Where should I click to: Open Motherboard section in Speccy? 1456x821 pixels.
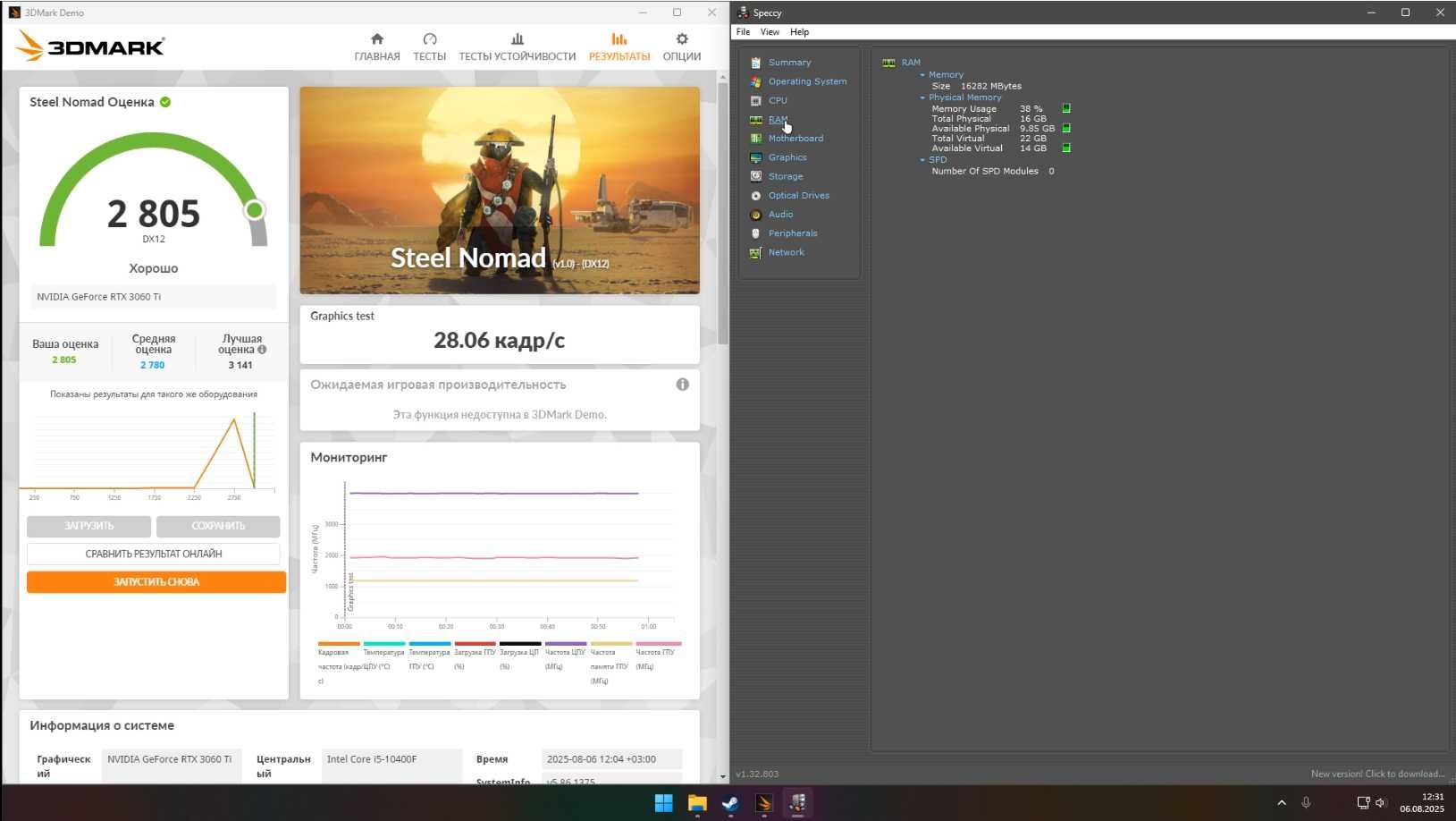(x=795, y=139)
